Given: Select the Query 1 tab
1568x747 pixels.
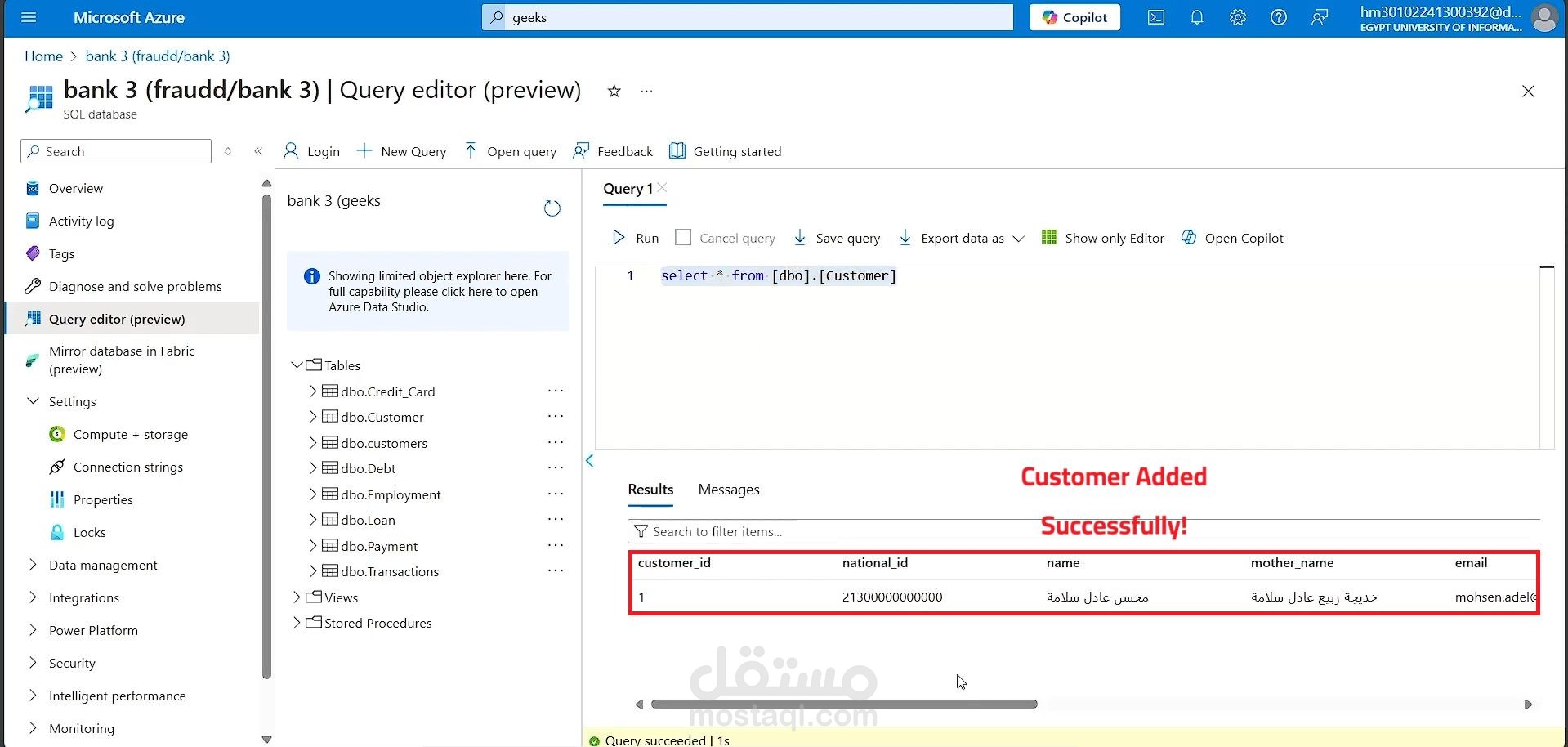Looking at the screenshot, I should coord(628,189).
